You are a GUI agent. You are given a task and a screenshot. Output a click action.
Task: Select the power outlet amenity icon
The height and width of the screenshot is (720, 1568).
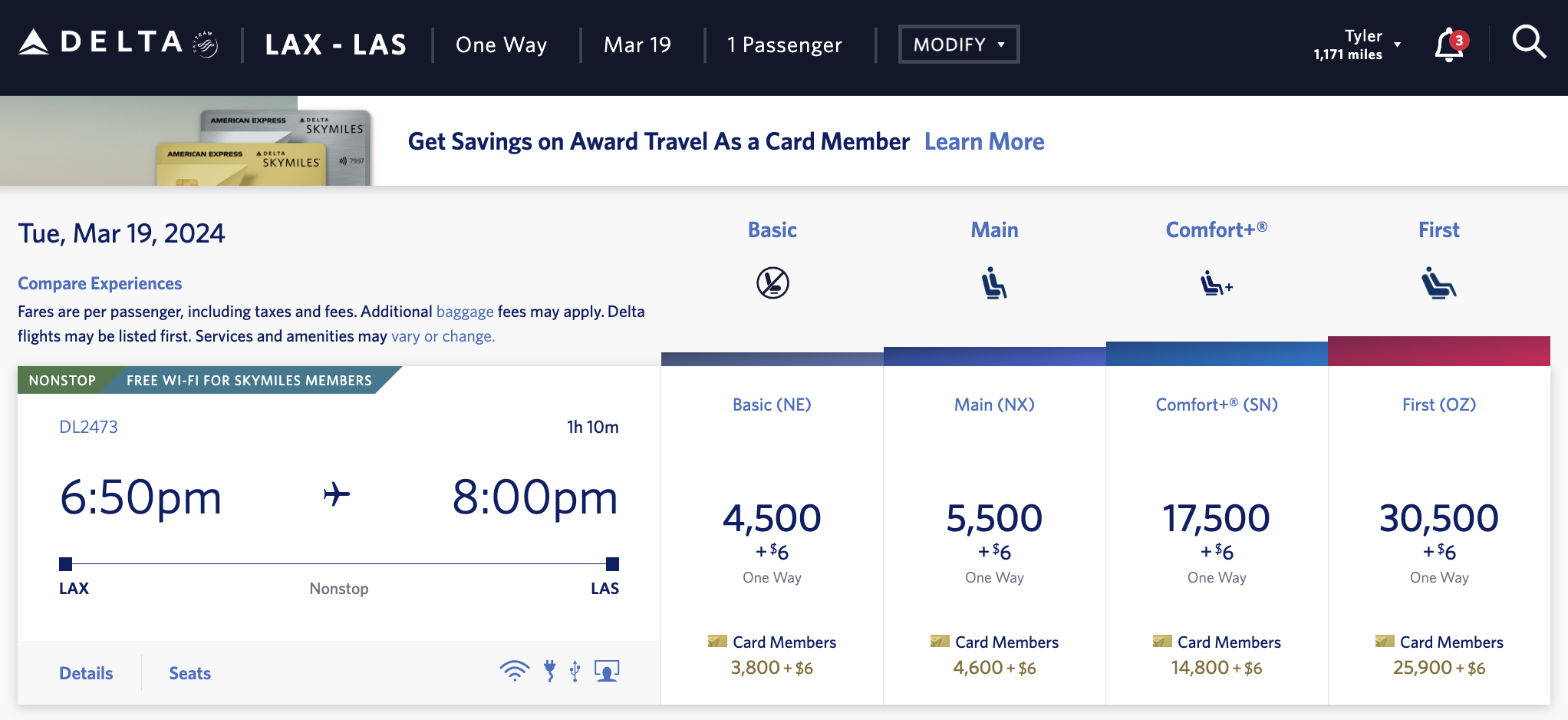(x=549, y=670)
